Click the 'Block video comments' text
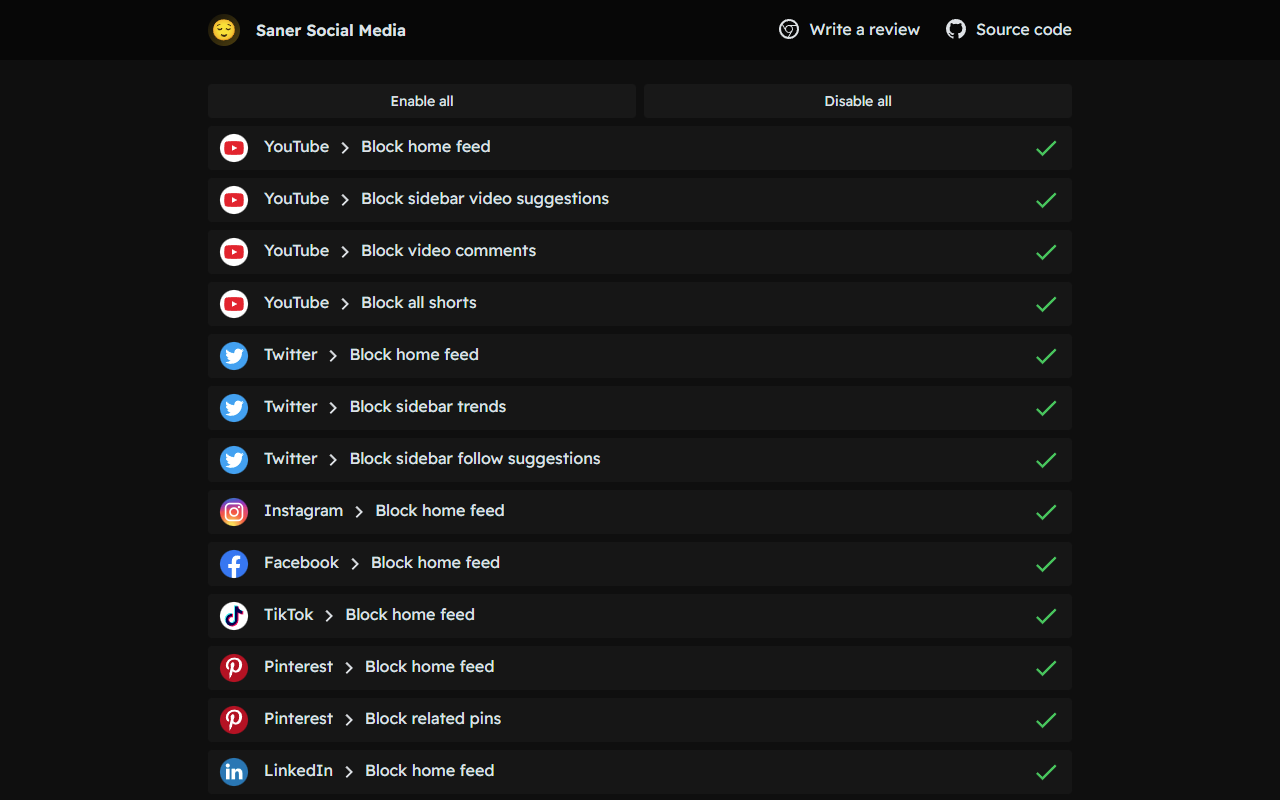The height and width of the screenshot is (800, 1280). click(448, 251)
